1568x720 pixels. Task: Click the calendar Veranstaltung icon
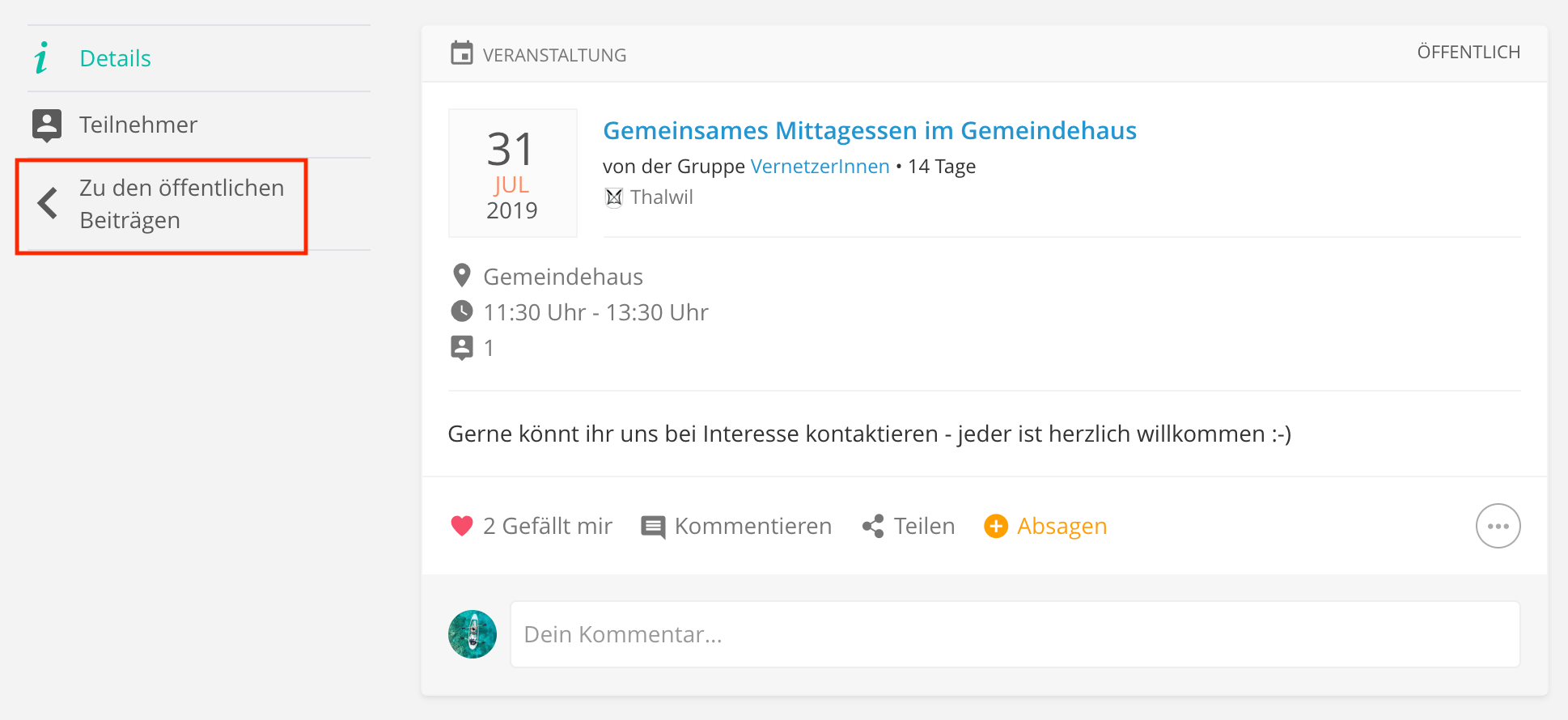point(462,53)
